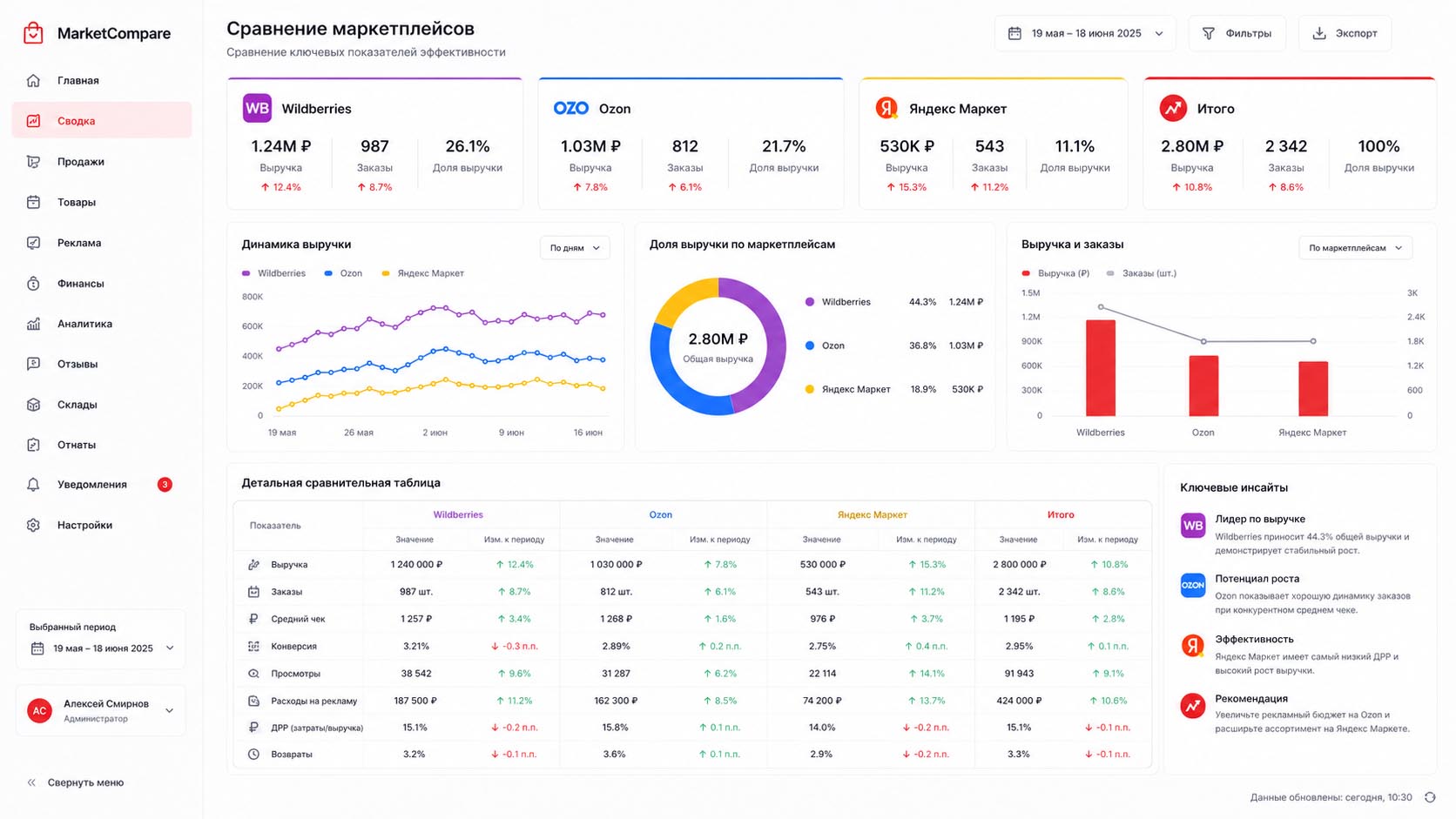Click the Отчеты sidebar icon
Screen dimensions: 1456x819
pyautogui.click(x=33, y=445)
